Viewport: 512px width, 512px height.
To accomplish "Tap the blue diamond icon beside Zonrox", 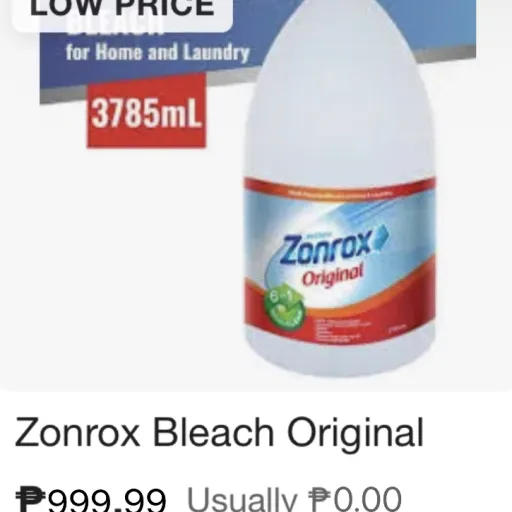I will 381,236.
